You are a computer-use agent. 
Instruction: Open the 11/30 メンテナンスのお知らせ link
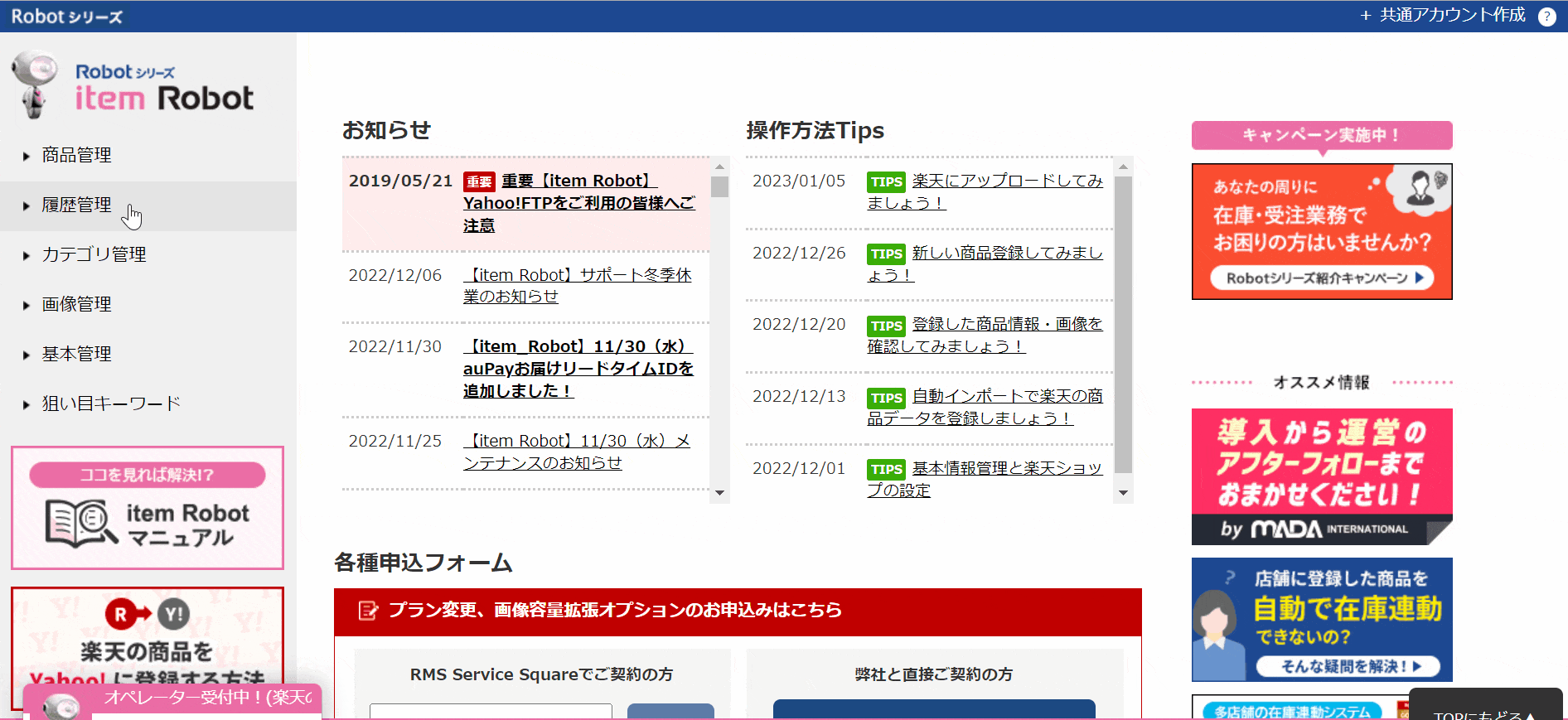click(577, 452)
